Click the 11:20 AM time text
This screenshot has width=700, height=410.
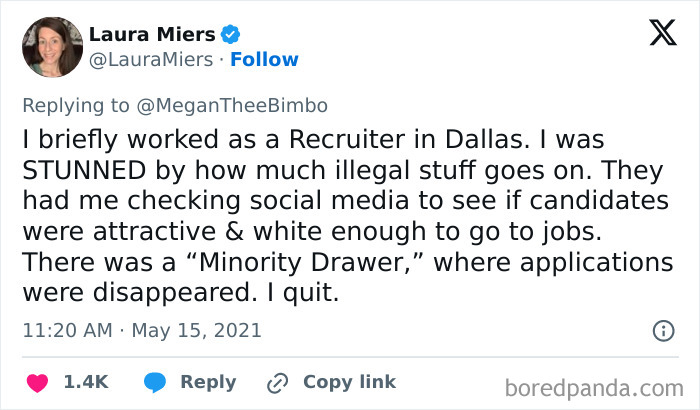pyautogui.click(x=65, y=330)
